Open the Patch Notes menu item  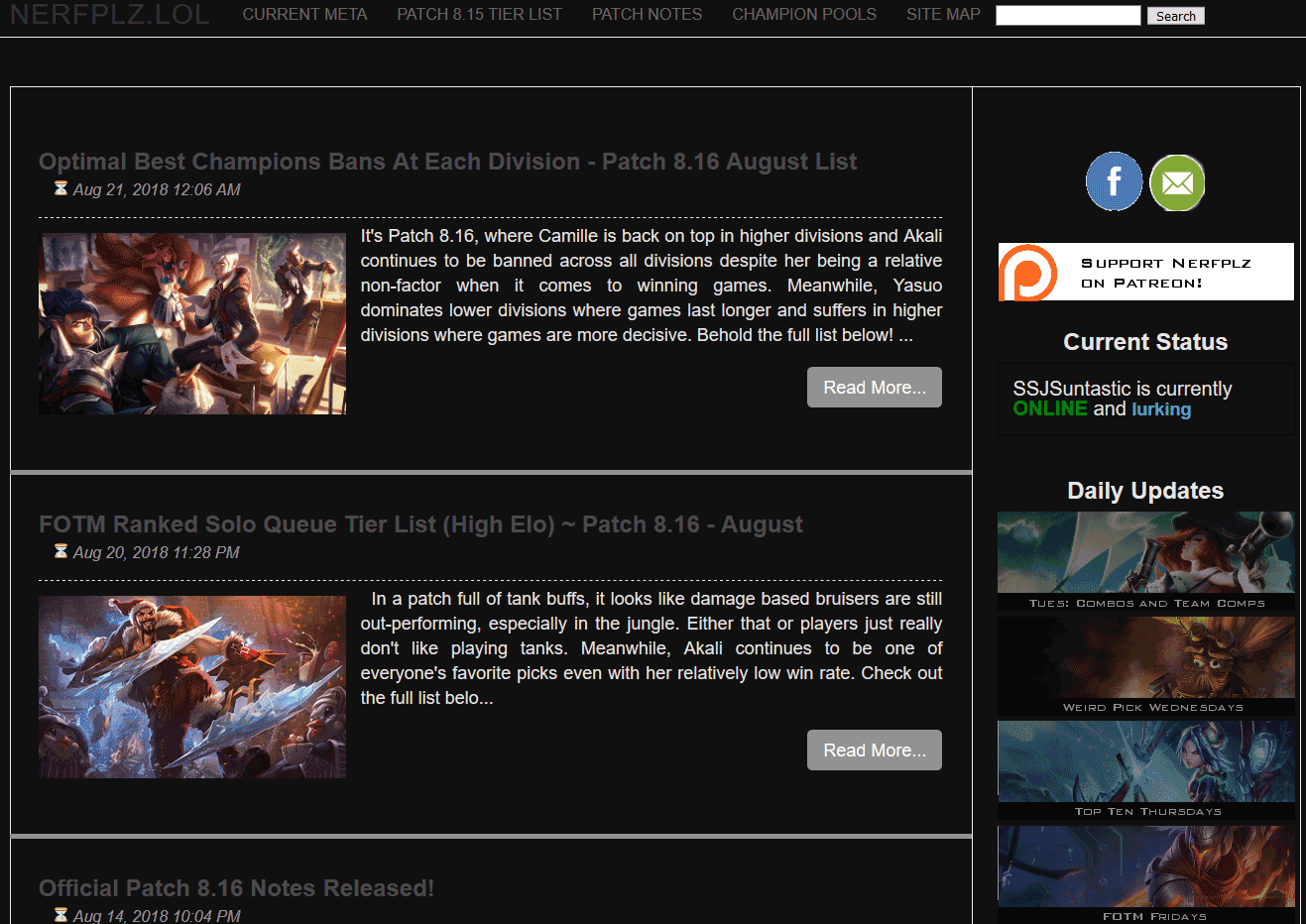[x=647, y=15]
